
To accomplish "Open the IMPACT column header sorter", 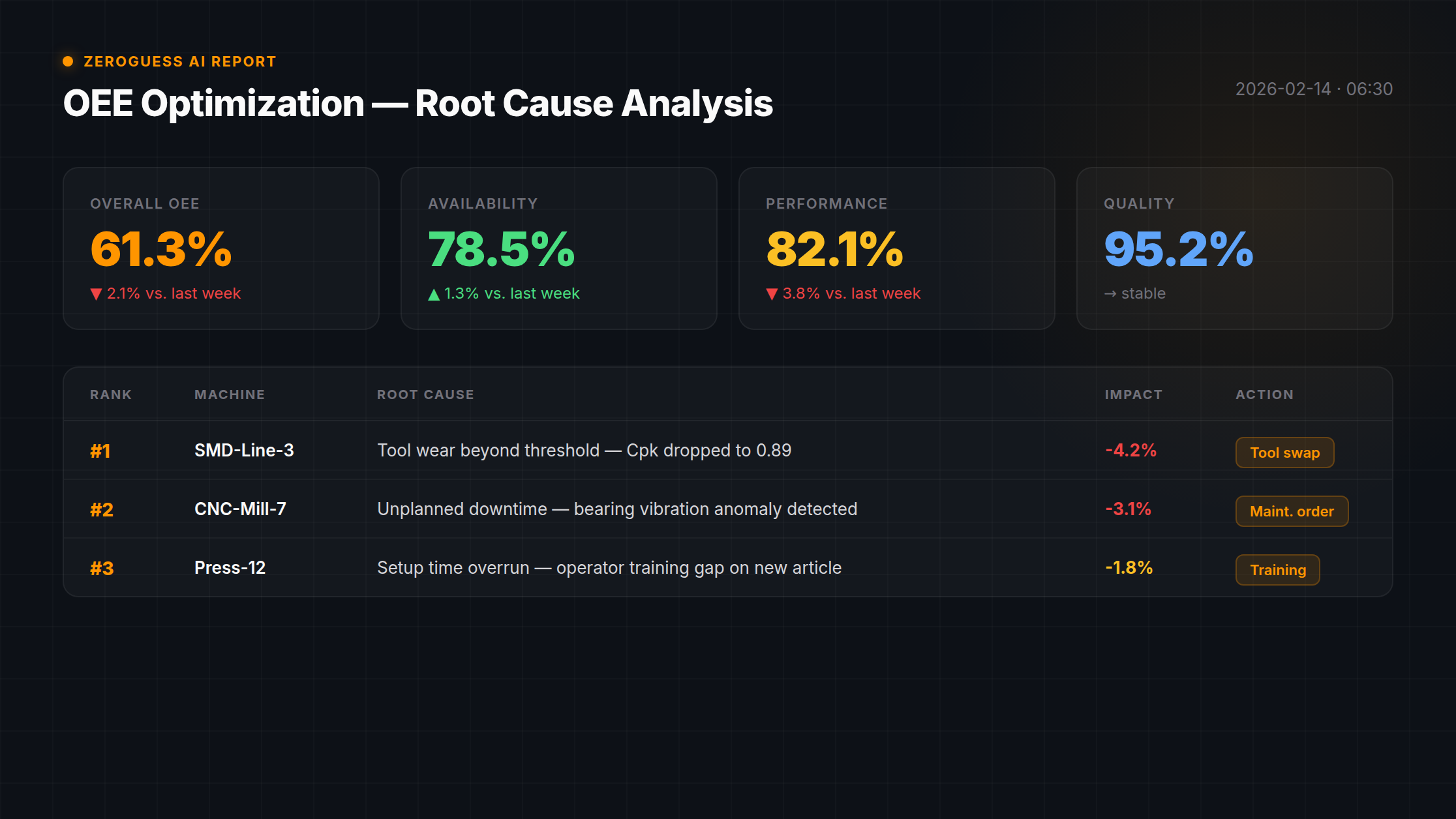I will coord(1133,394).
